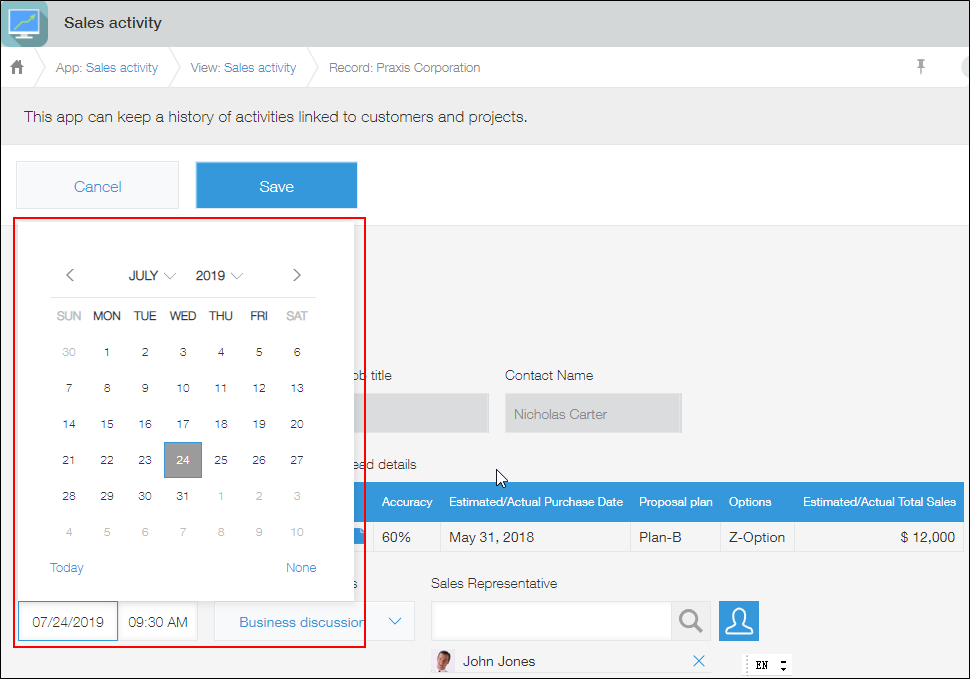Image resolution: width=970 pixels, height=679 pixels.
Task: Click the 09:30 AM time field
Action: point(157,621)
